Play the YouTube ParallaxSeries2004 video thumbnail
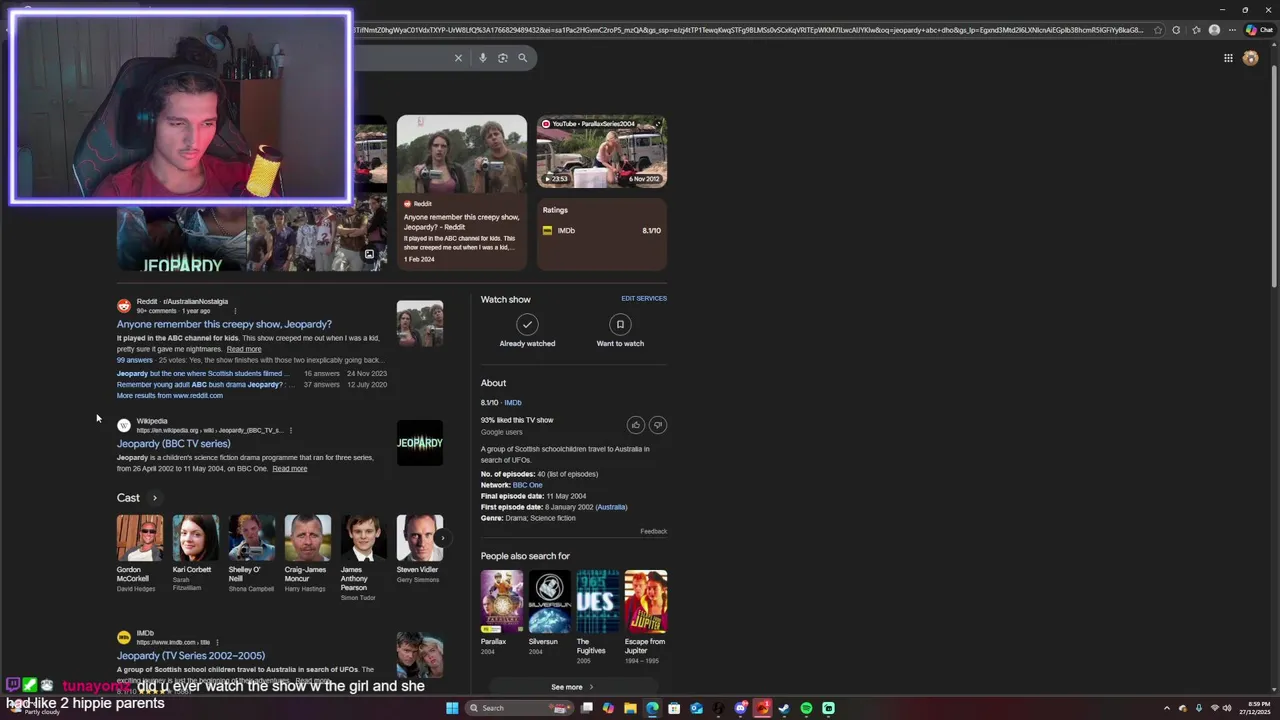This screenshot has width=1280, height=720. coord(602,151)
